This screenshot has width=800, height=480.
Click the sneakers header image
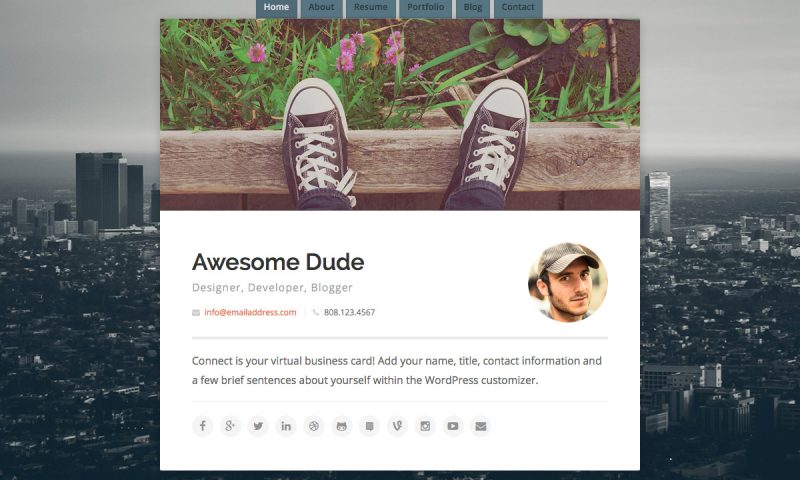click(x=400, y=115)
